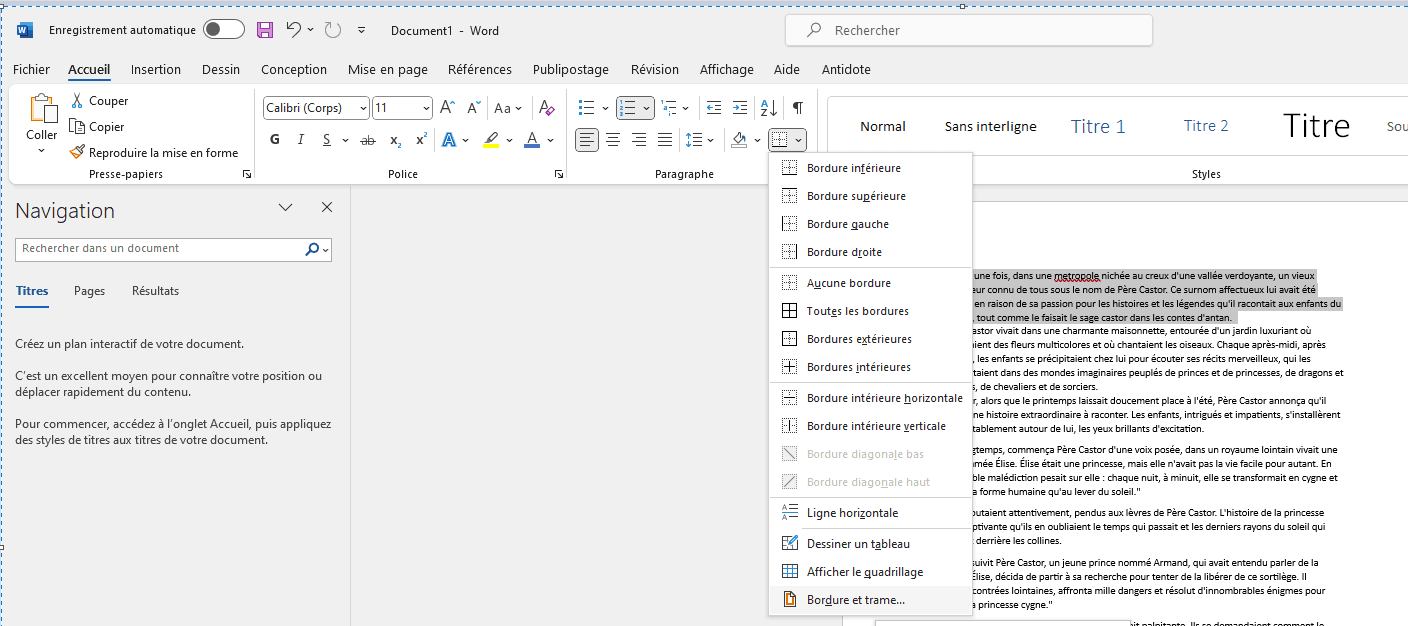Click the Bold formatting icon
Screen dimensions: 1408x626
click(x=275, y=140)
